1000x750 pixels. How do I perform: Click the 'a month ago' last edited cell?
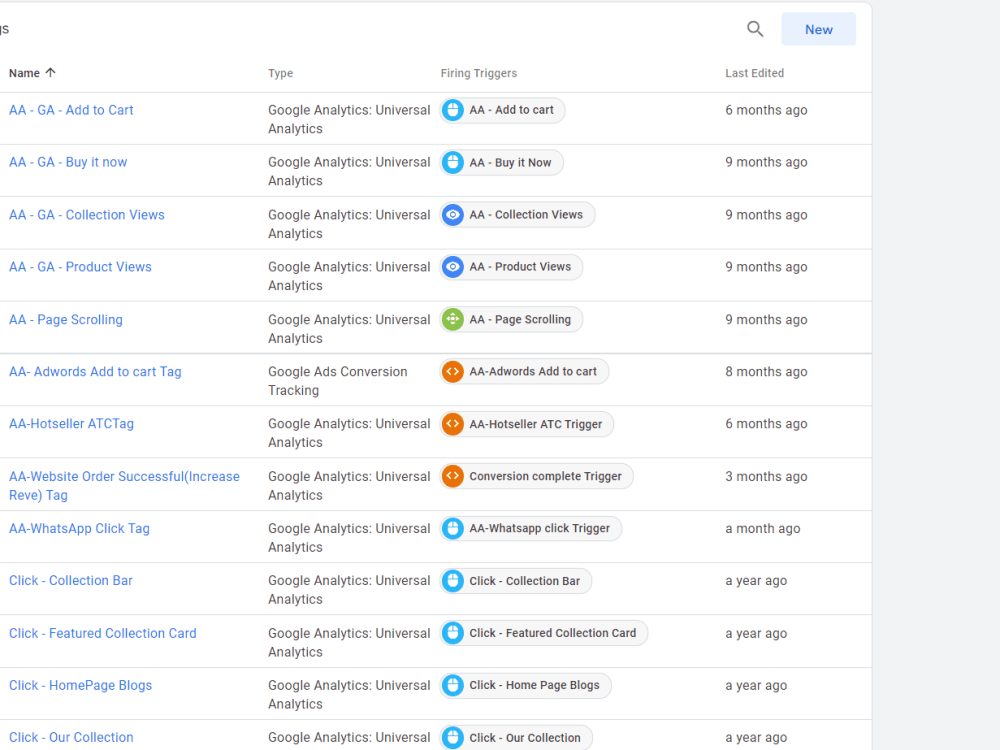coord(762,528)
